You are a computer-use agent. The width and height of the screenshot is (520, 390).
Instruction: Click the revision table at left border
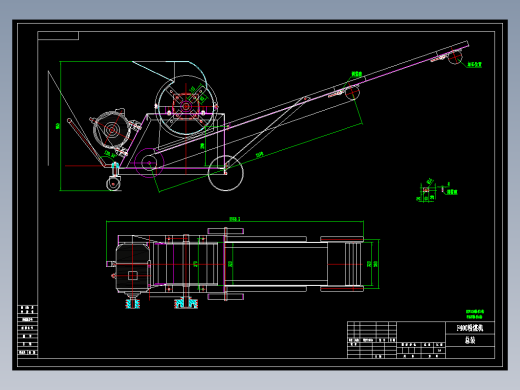(x=27, y=331)
